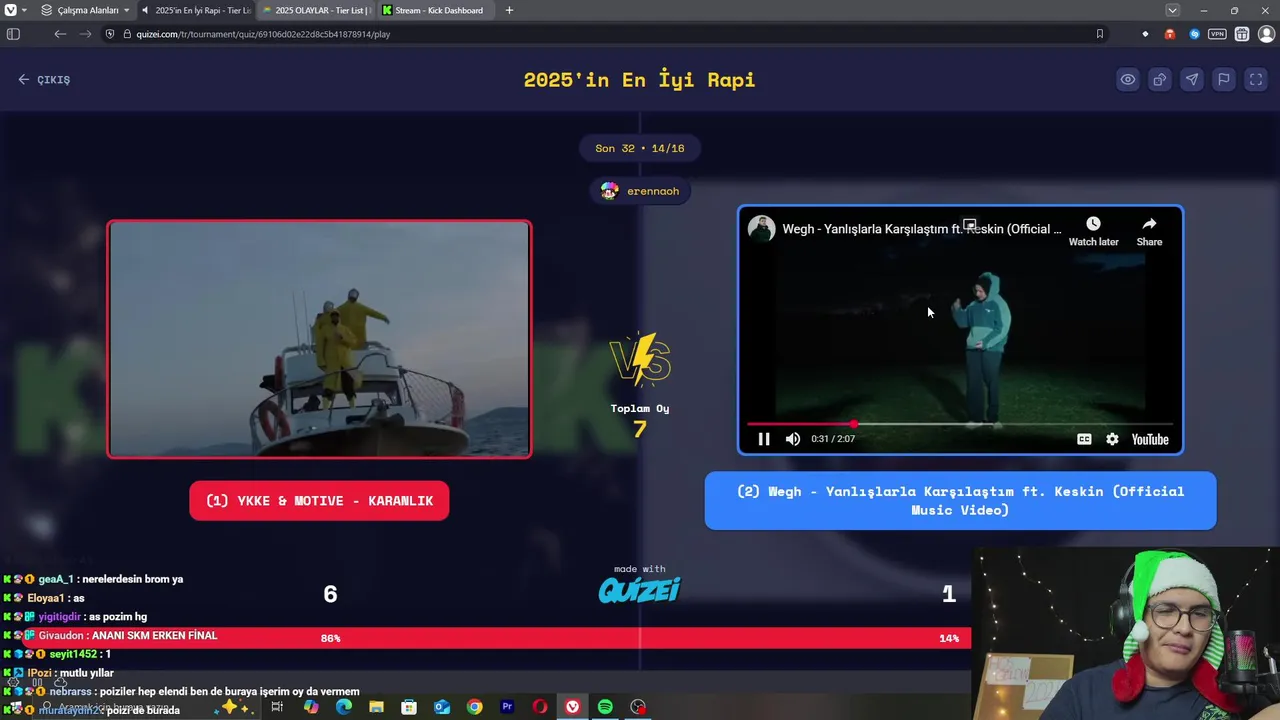
Task: Open the user profile avatar
Action: [1266, 34]
